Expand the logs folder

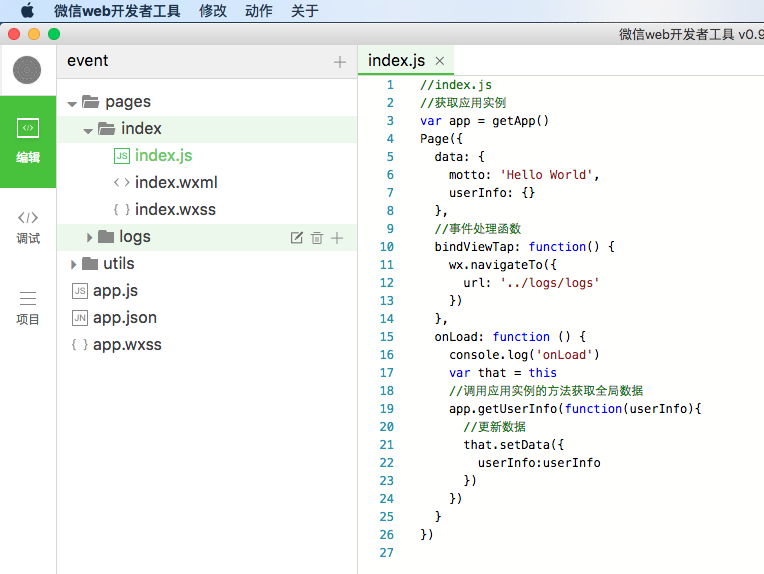point(89,237)
